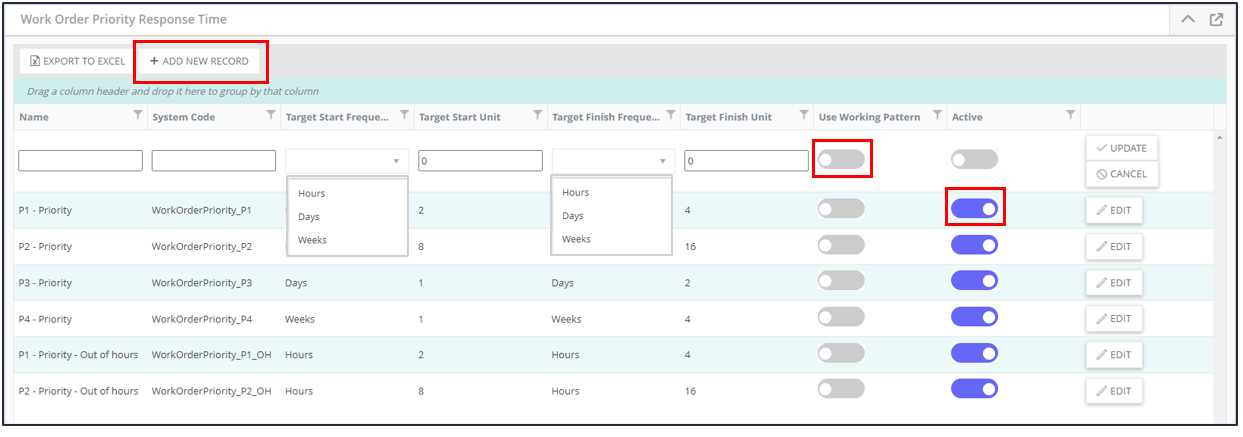
Task: Edit P2 - Priority - Out of hours row
Action: 1114,391
